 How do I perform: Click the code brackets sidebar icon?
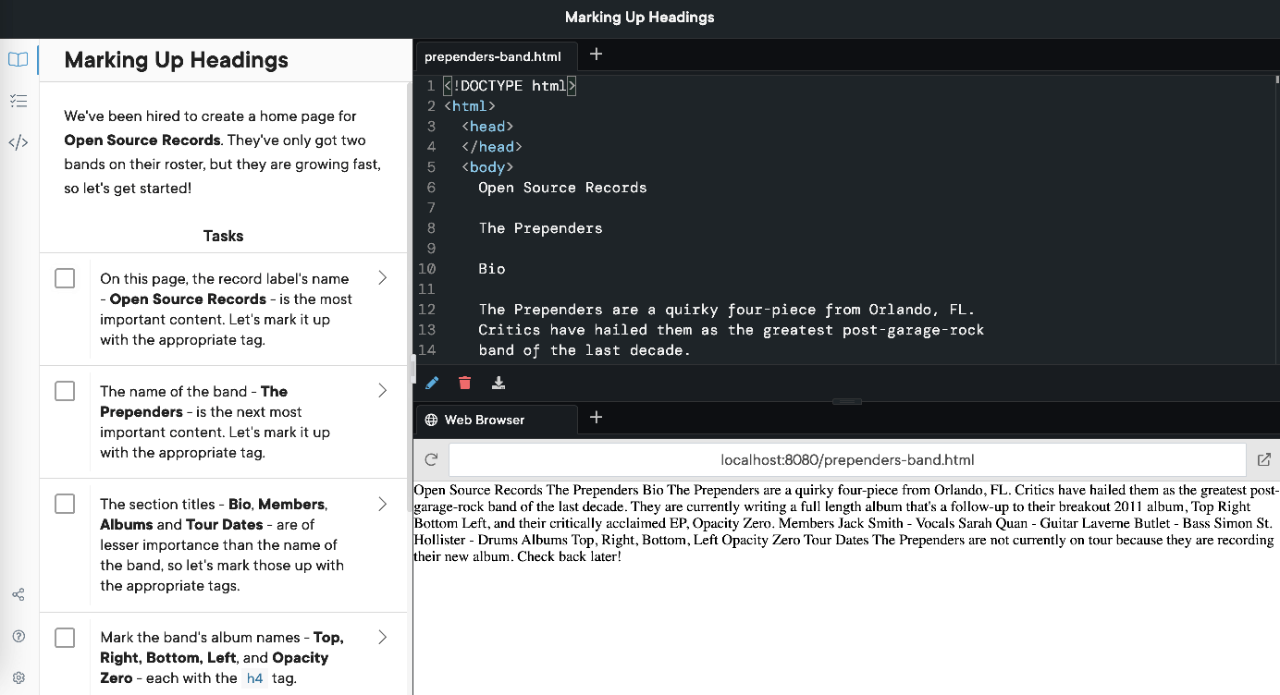[18, 142]
